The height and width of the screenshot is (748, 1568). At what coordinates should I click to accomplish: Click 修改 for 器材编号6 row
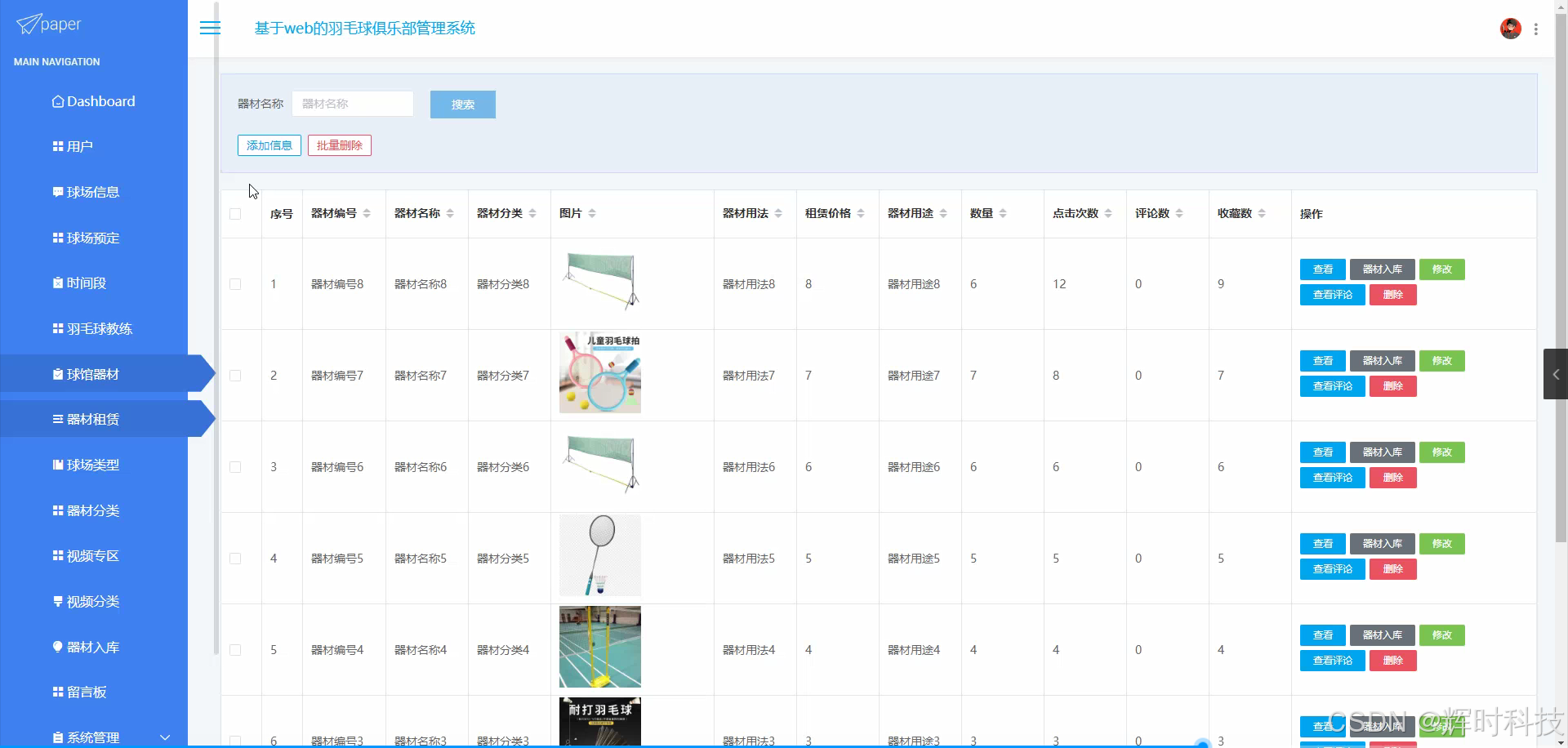[1442, 452]
